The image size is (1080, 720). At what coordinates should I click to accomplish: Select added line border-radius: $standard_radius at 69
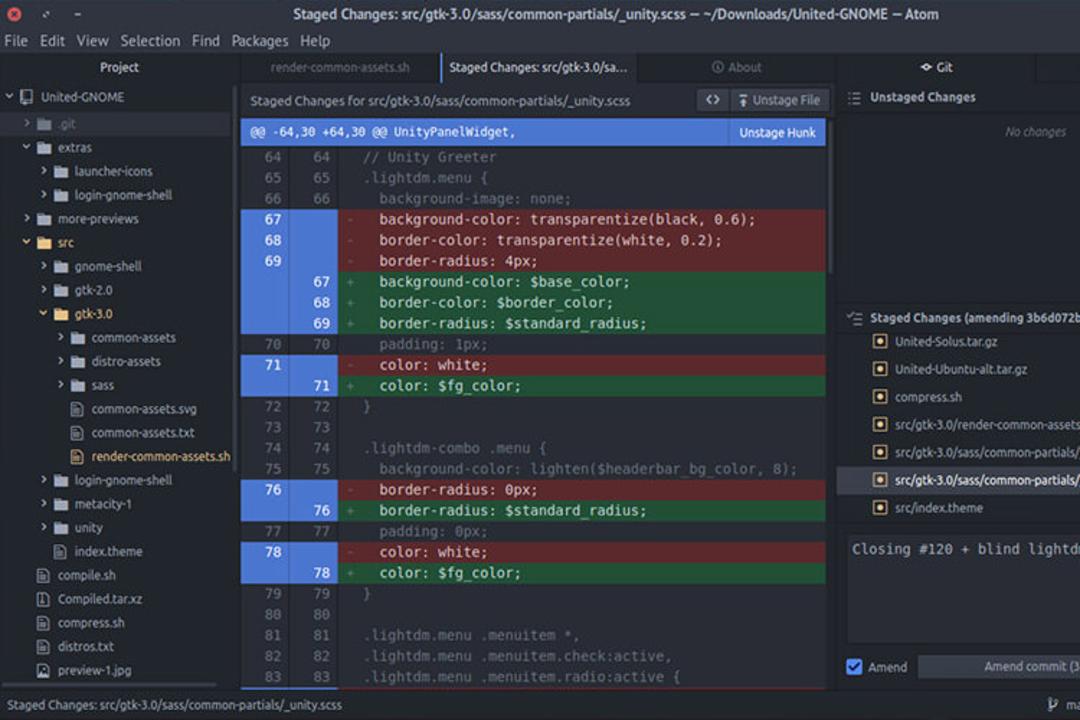(533, 324)
